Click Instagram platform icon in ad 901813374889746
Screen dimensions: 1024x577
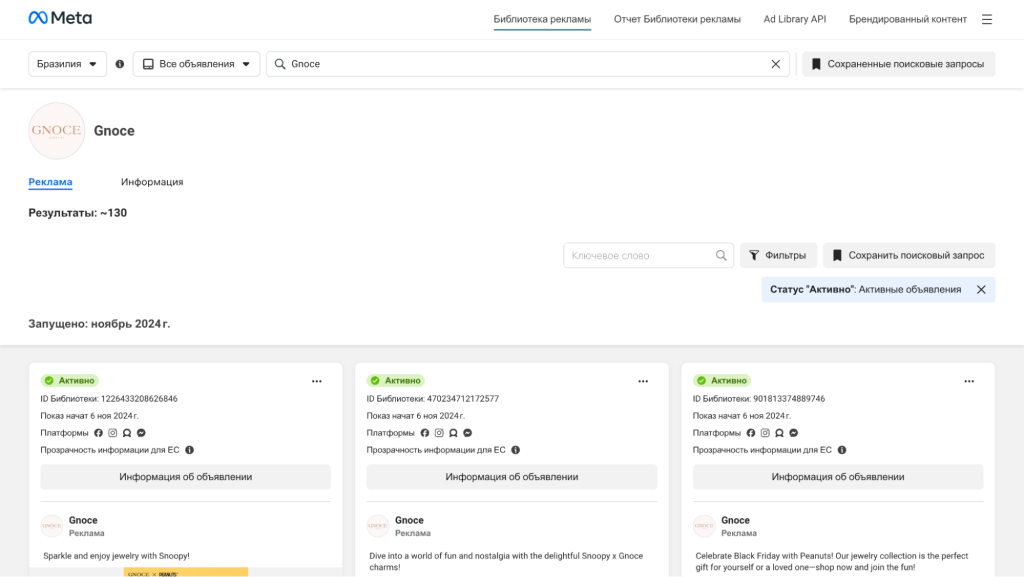point(765,433)
